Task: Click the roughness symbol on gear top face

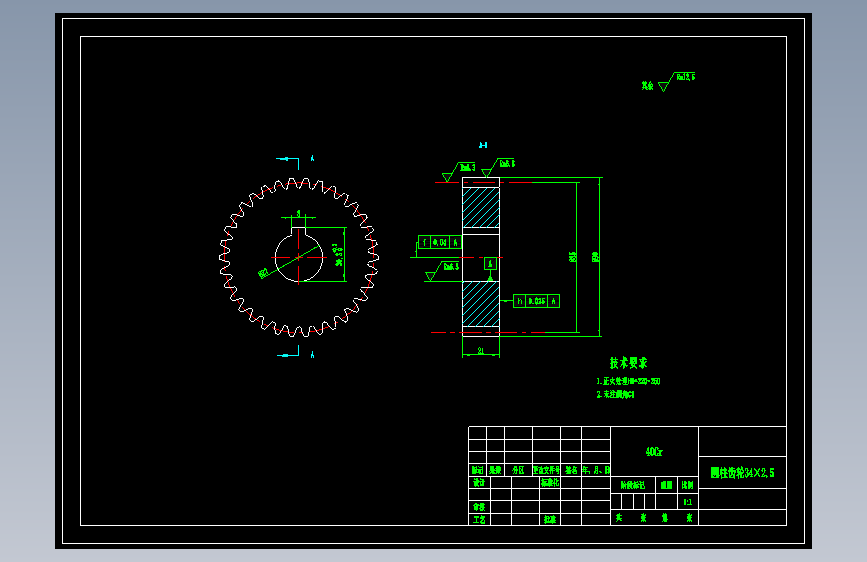Action: (498, 168)
